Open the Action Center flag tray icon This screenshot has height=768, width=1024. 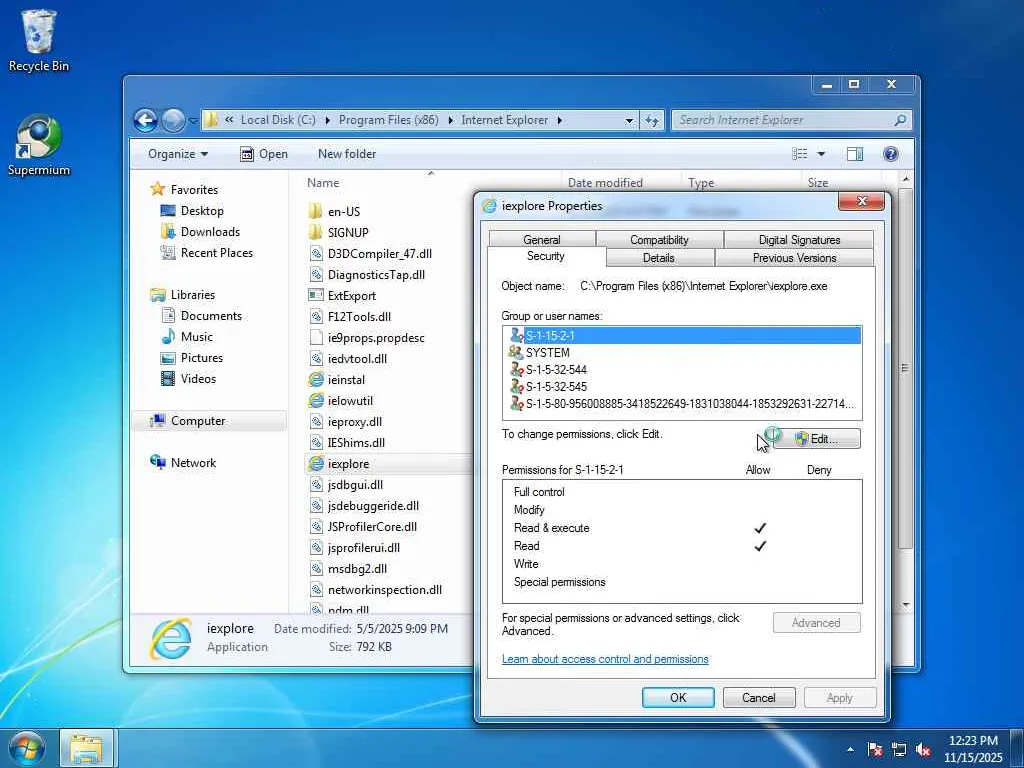point(874,749)
